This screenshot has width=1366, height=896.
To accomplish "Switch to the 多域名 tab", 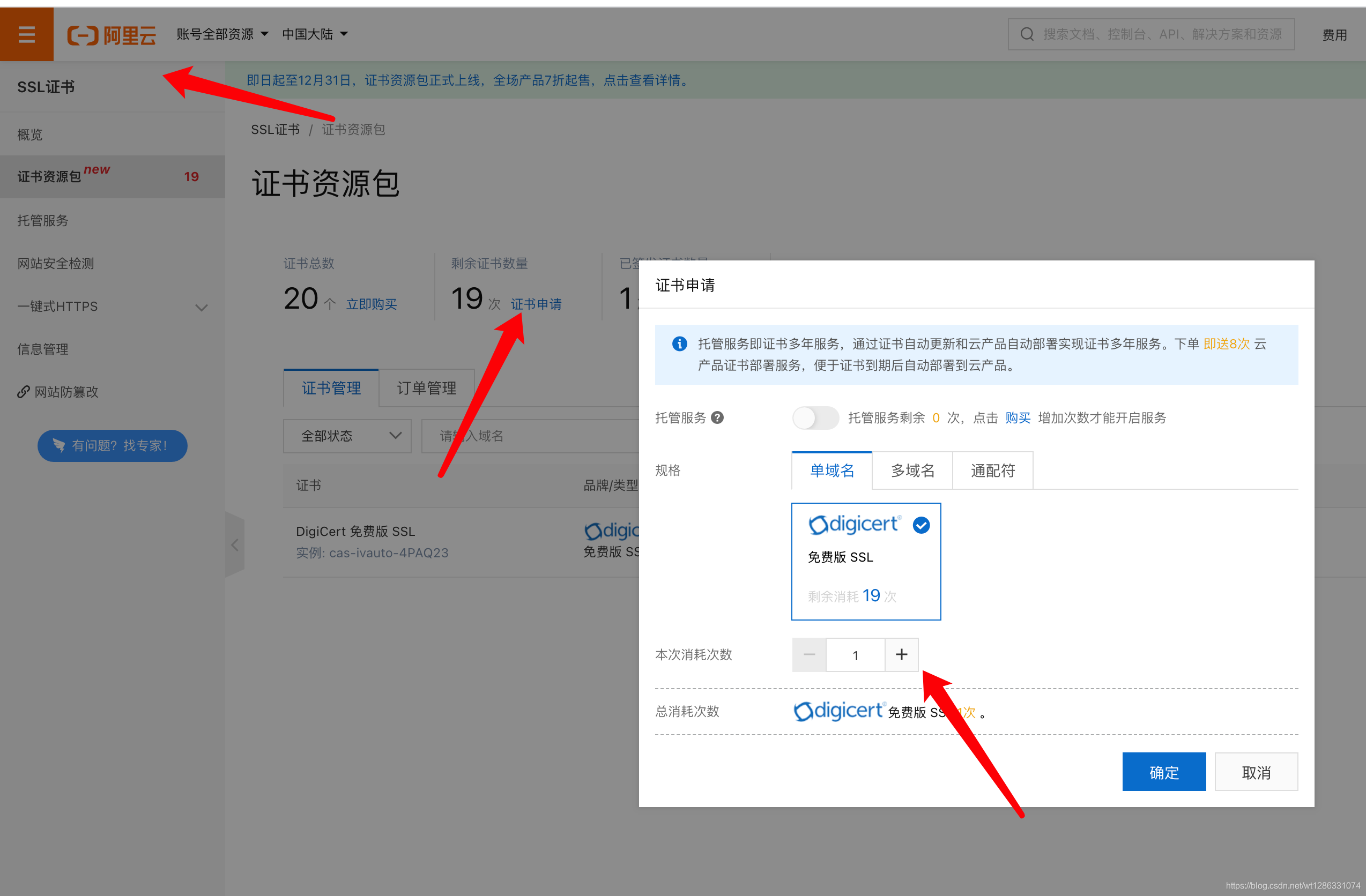I will [912, 471].
